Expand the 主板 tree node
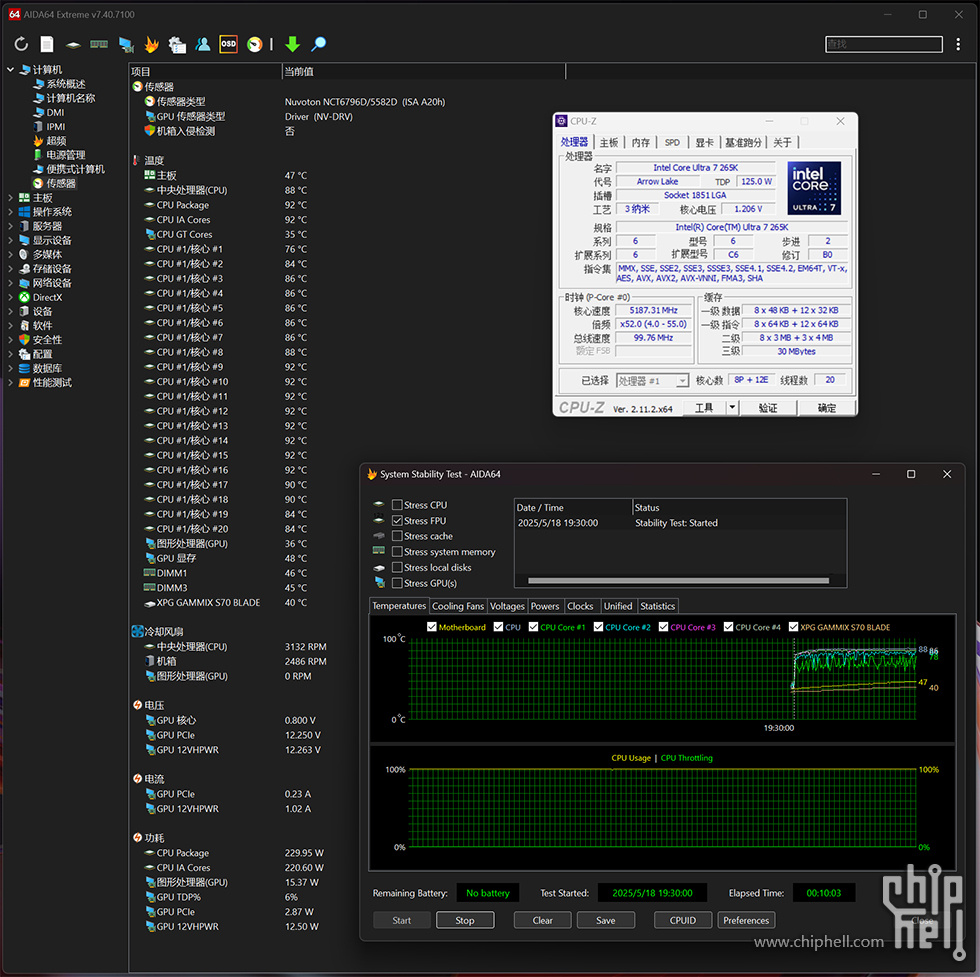980x977 pixels. coord(10,198)
